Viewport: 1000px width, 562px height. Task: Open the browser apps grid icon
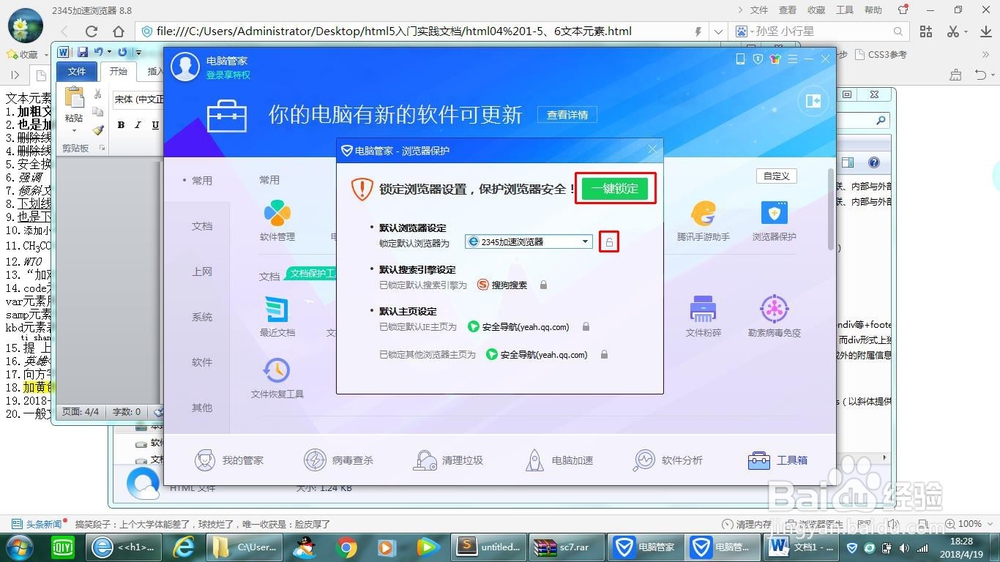(926, 31)
